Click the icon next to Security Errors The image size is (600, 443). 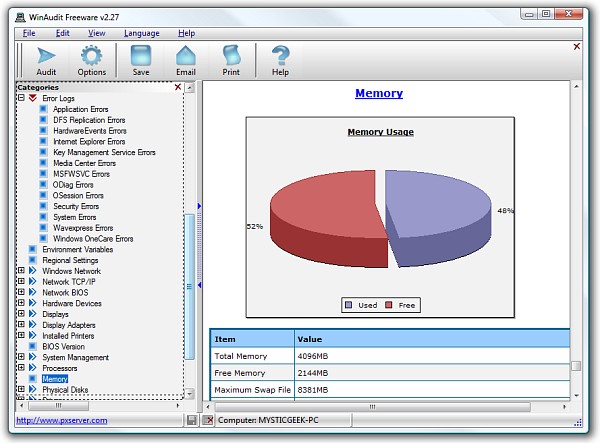44,206
